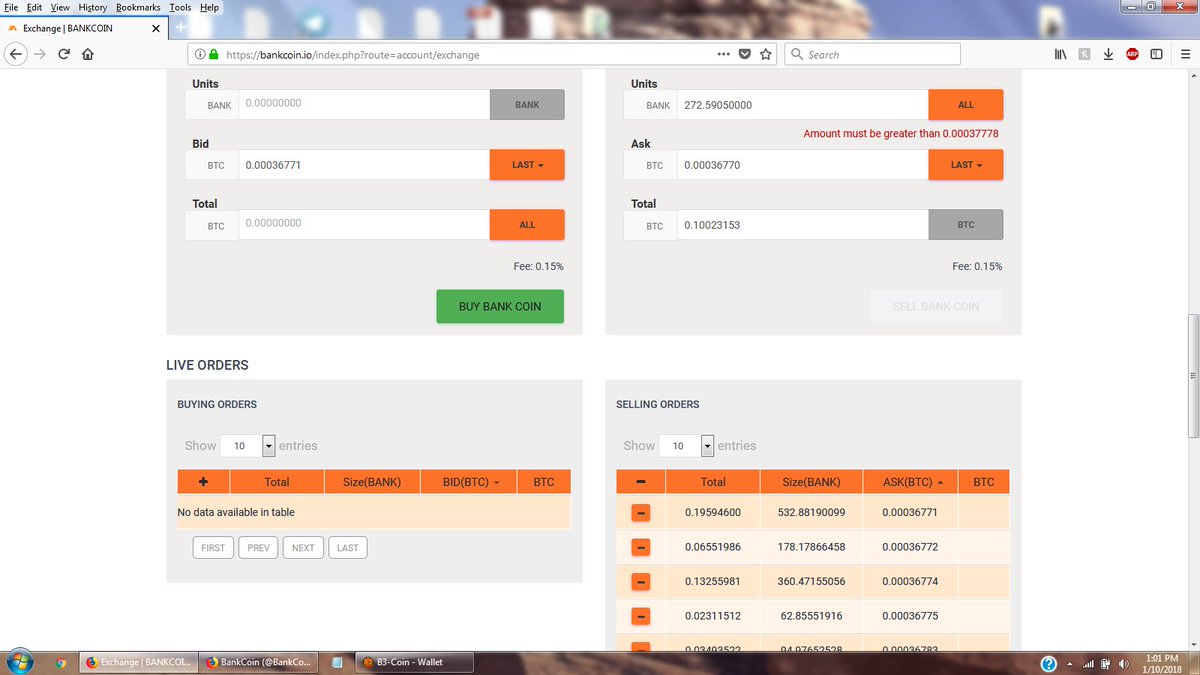Open Chrome pinned icon in taskbar
Screen dimensions: 1200x675
61,662
